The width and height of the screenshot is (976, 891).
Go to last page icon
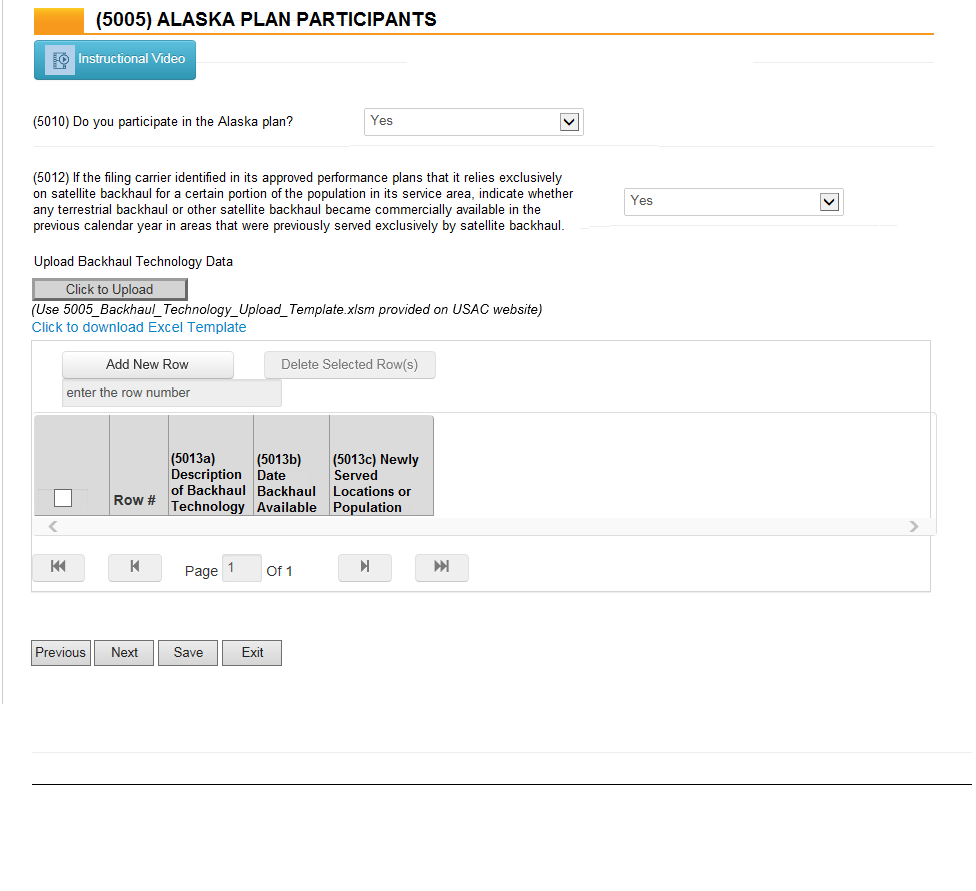coord(442,567)
